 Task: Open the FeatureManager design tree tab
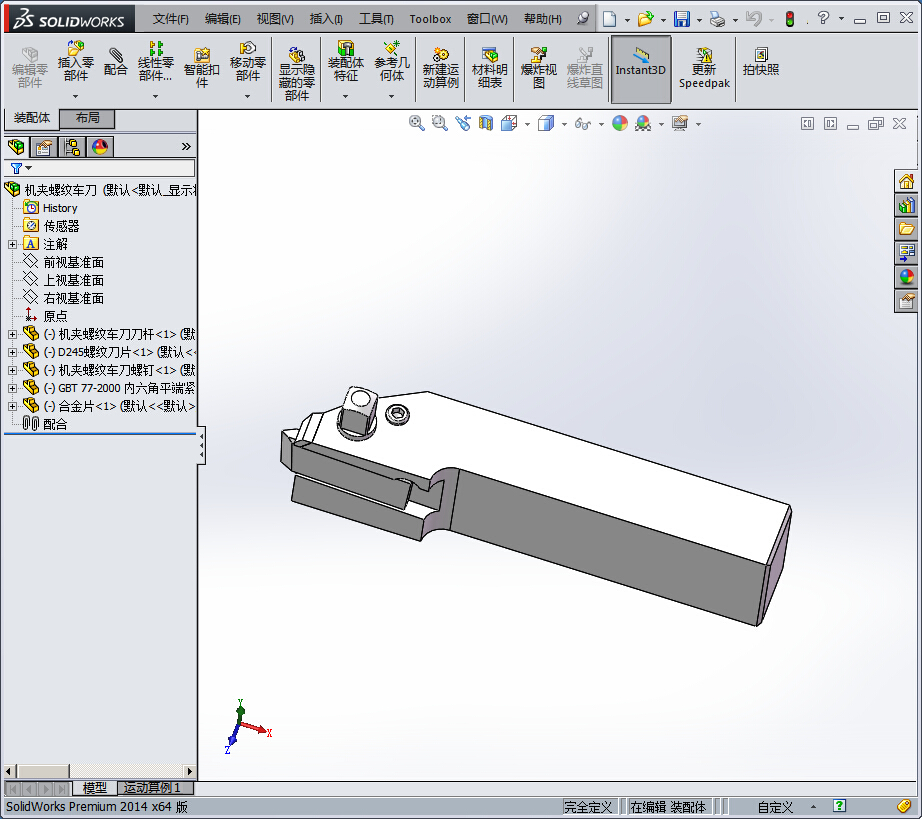tap(16, 147)
